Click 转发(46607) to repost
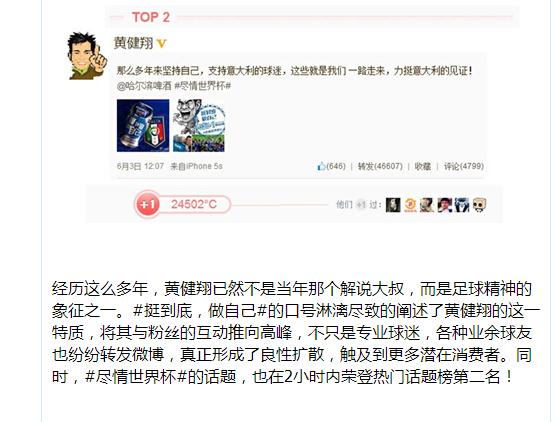The height and width of the screenshot is (422, 560). (x=380, y=166)
